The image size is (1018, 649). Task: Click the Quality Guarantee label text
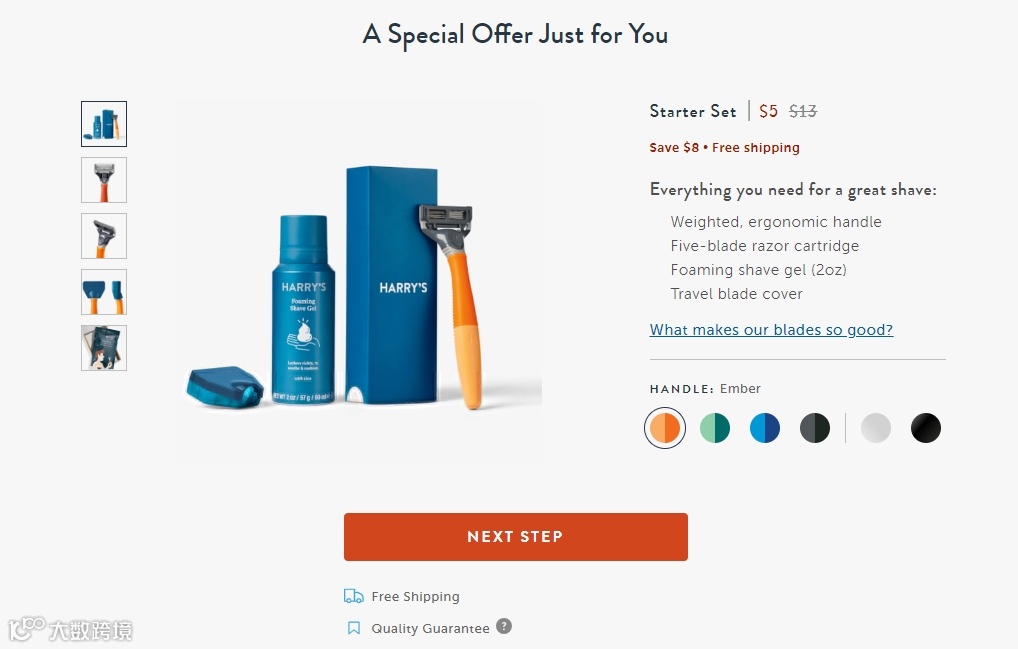[x=430, y=628]
